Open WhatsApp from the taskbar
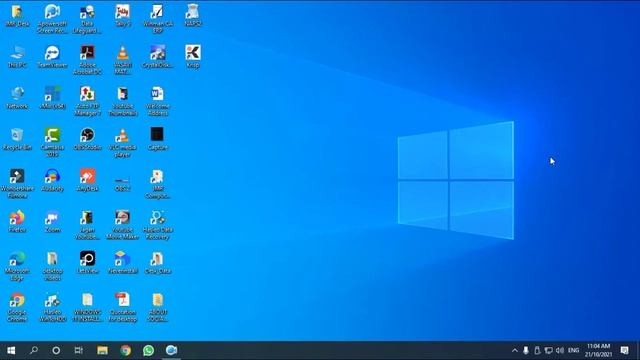Screen dimensions: 640x360 pos(149,350)
